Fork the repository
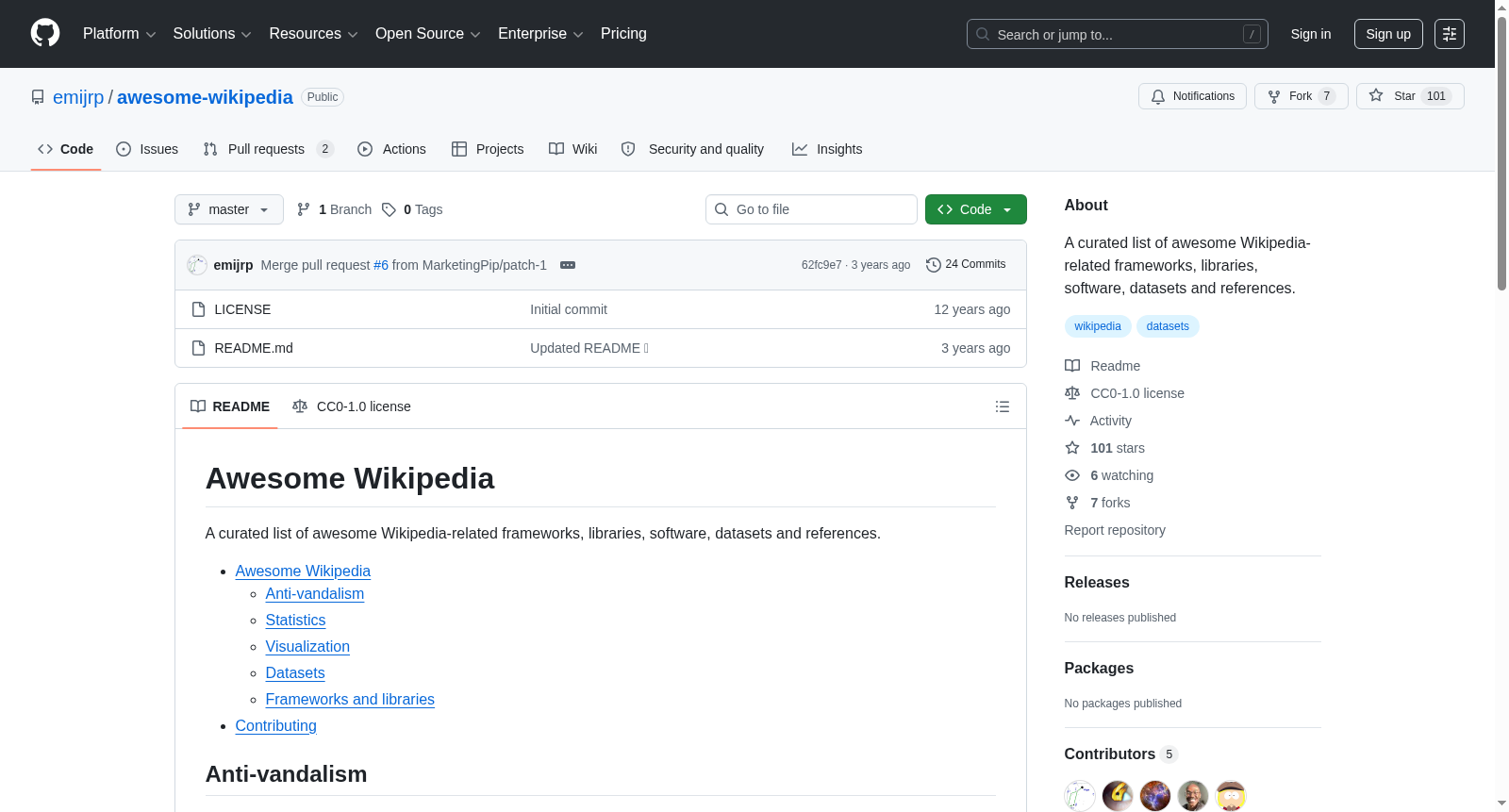 (1302, 96)
